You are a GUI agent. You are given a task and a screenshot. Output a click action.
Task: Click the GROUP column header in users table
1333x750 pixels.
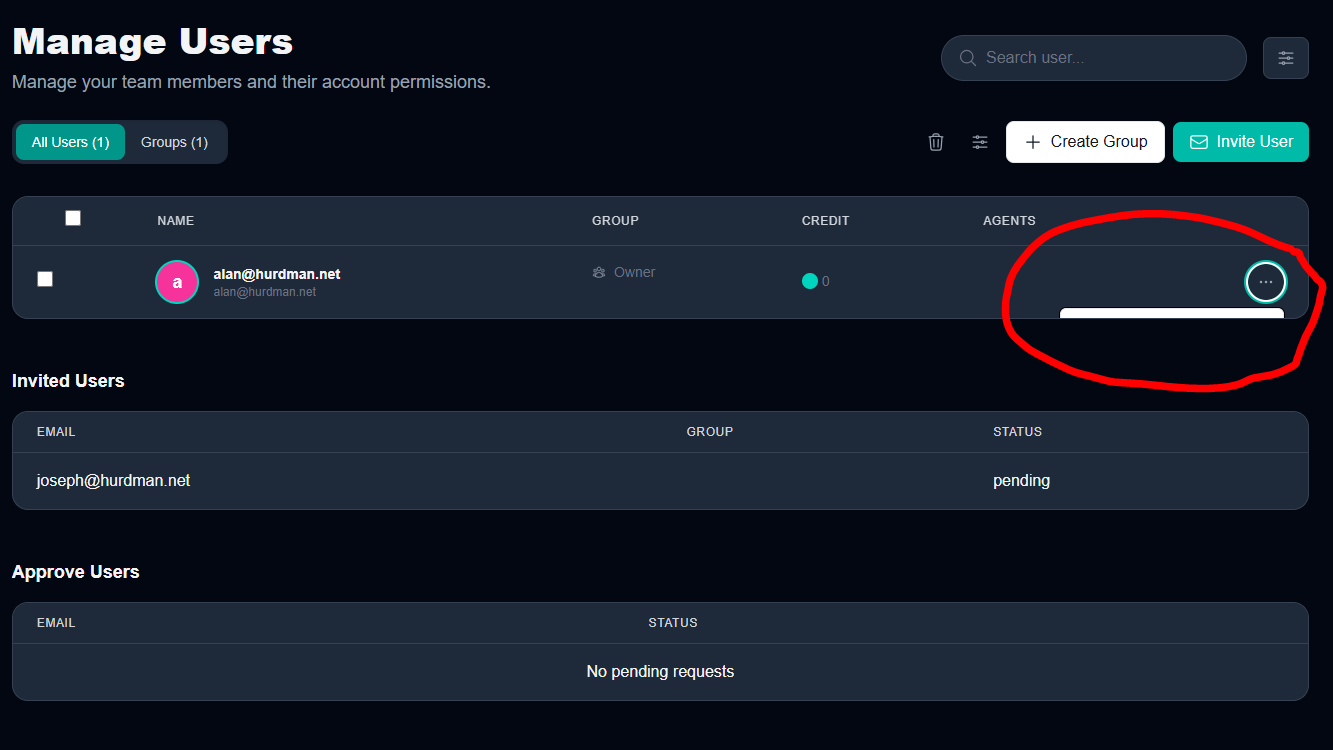615,221
